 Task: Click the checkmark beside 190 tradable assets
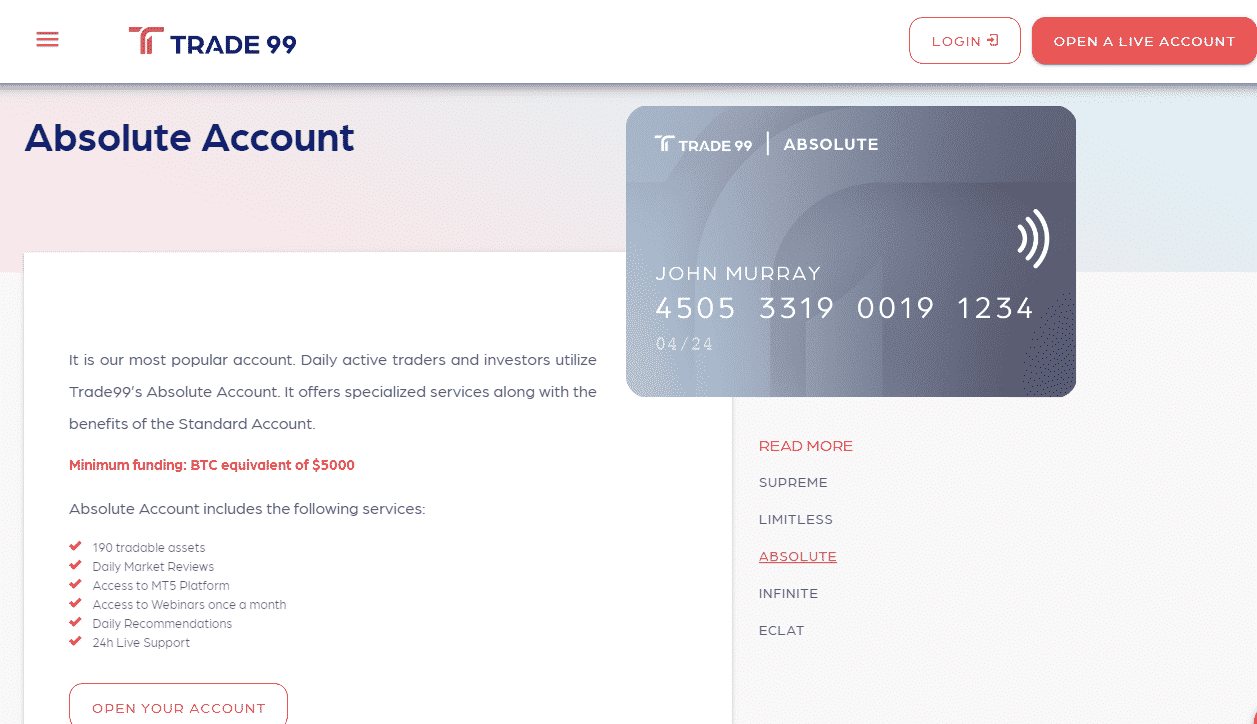click(x=75, y=546)
